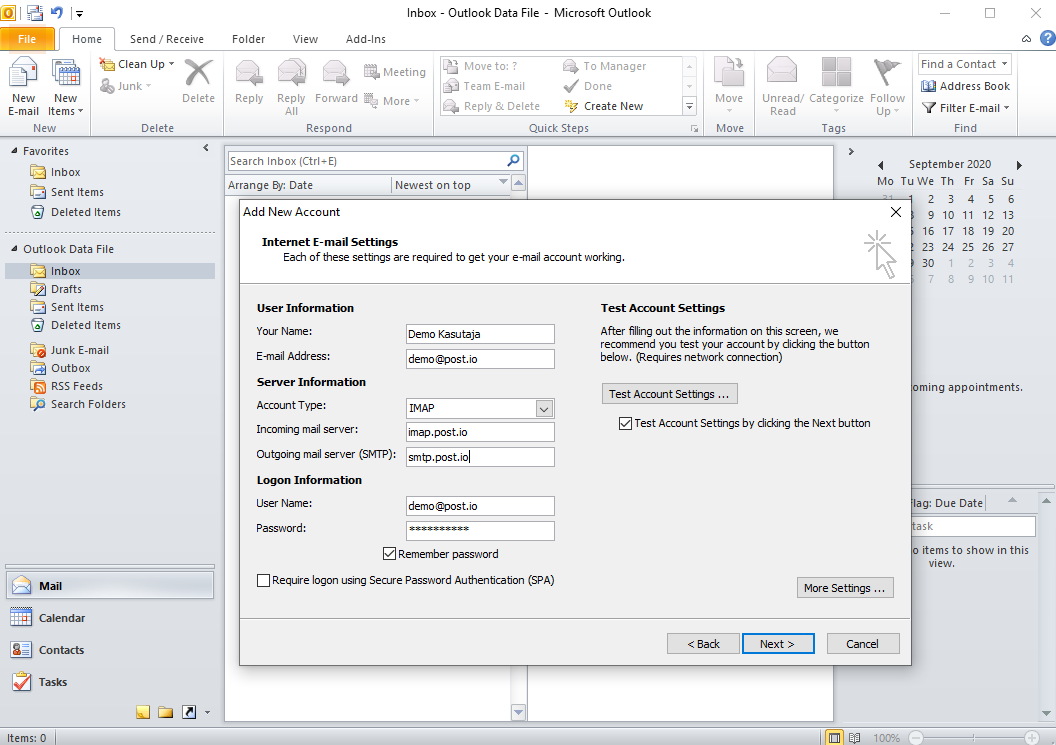
Task: Collapse the Favorites group
Action: 14,150
